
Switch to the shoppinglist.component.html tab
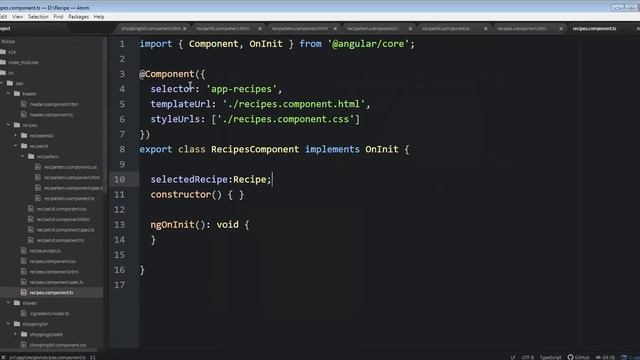click(151, 29)
